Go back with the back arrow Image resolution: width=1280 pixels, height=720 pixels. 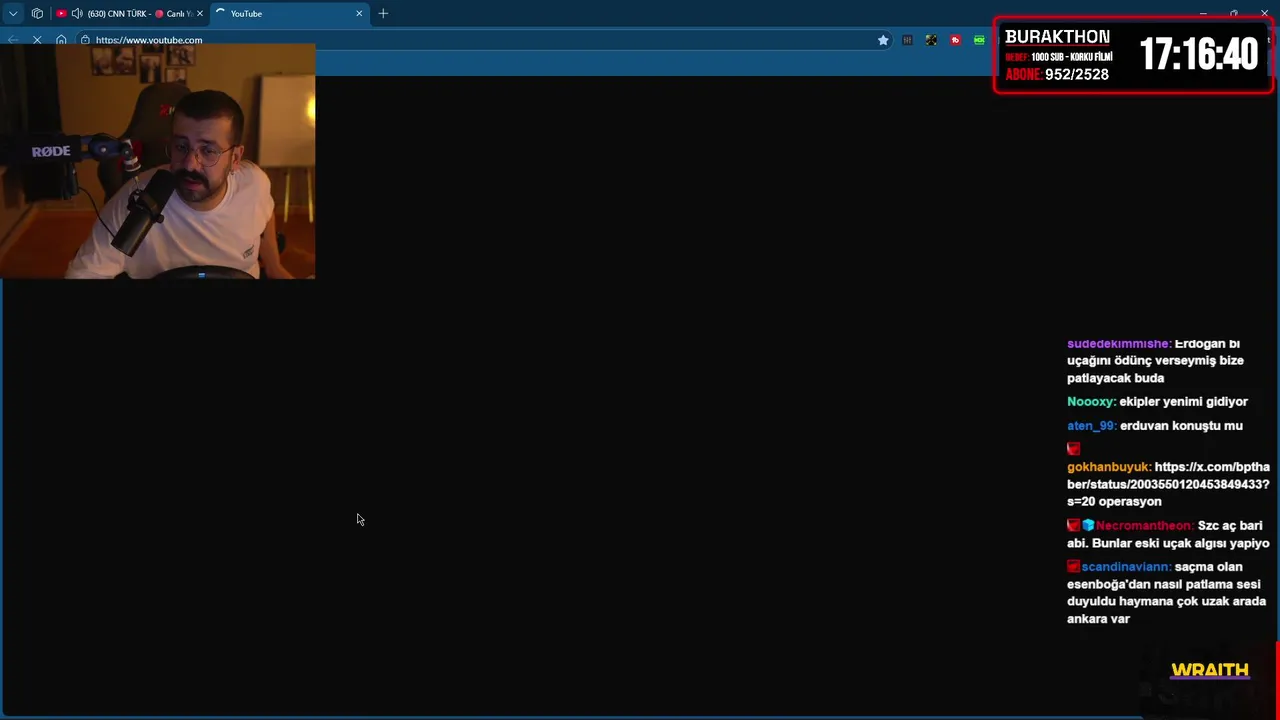(12, 40)
